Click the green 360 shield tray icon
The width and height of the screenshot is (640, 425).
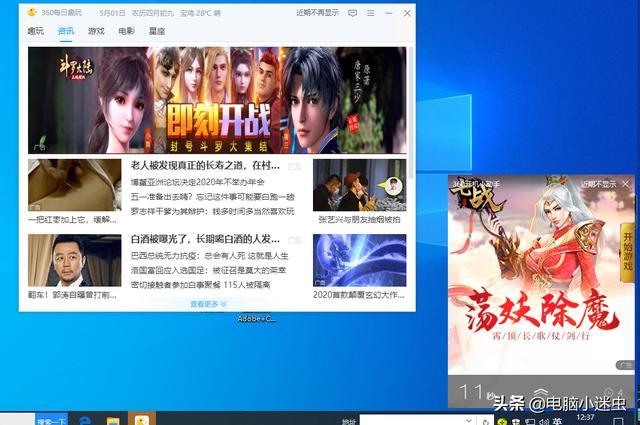(502, 422)
